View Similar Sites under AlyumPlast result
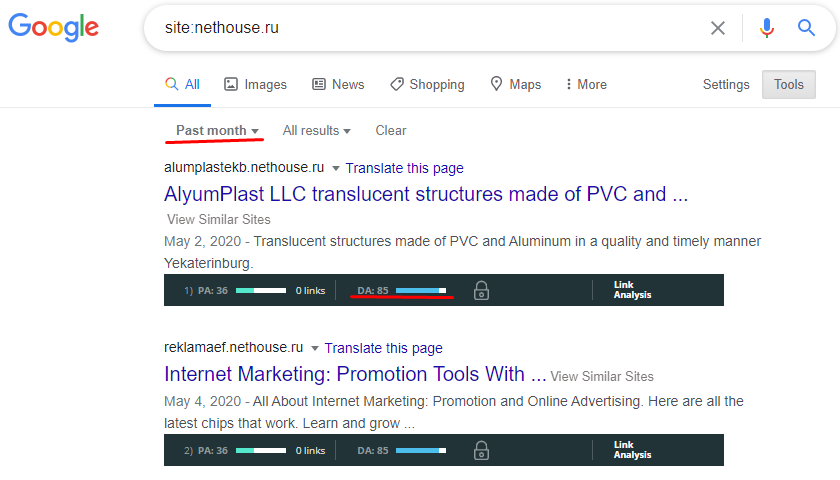840x480 pixels. pos(219,220)
